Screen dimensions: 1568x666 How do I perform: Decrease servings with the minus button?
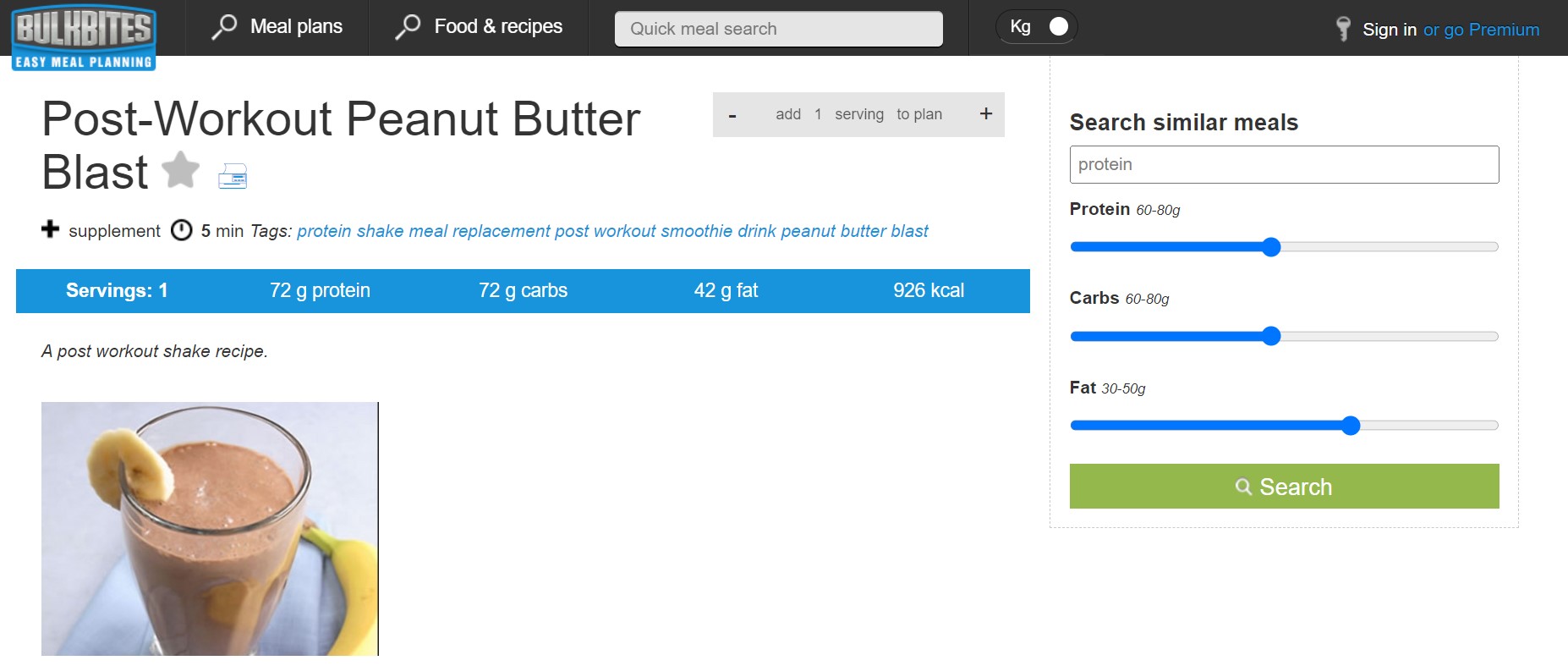coord(732,115)
